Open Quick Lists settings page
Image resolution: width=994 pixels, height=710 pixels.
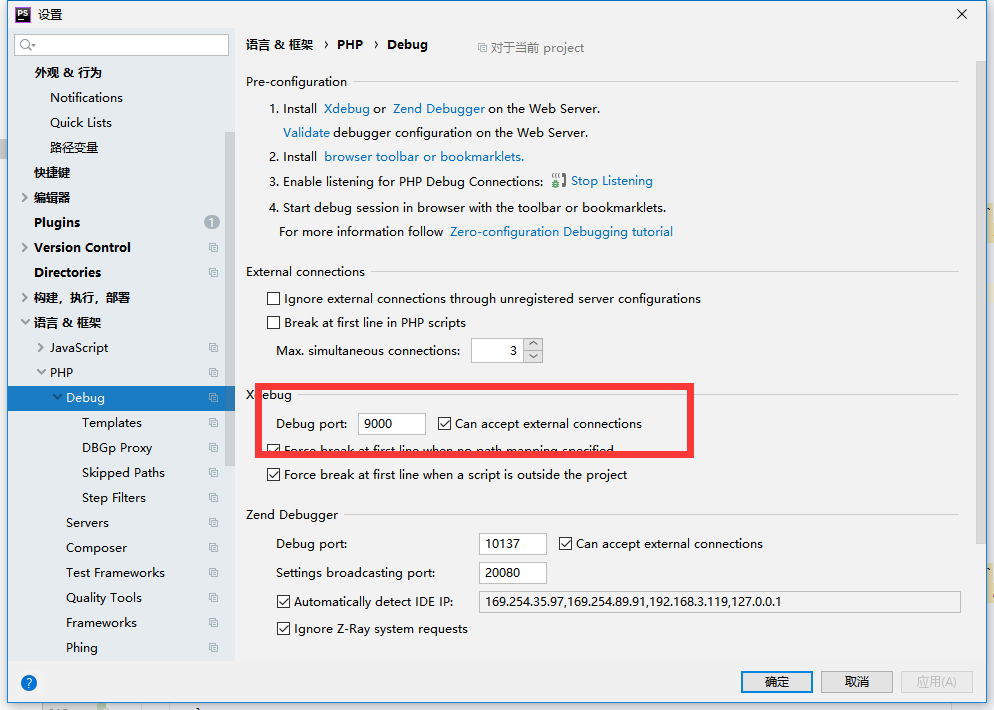click(x=81, y=122)
